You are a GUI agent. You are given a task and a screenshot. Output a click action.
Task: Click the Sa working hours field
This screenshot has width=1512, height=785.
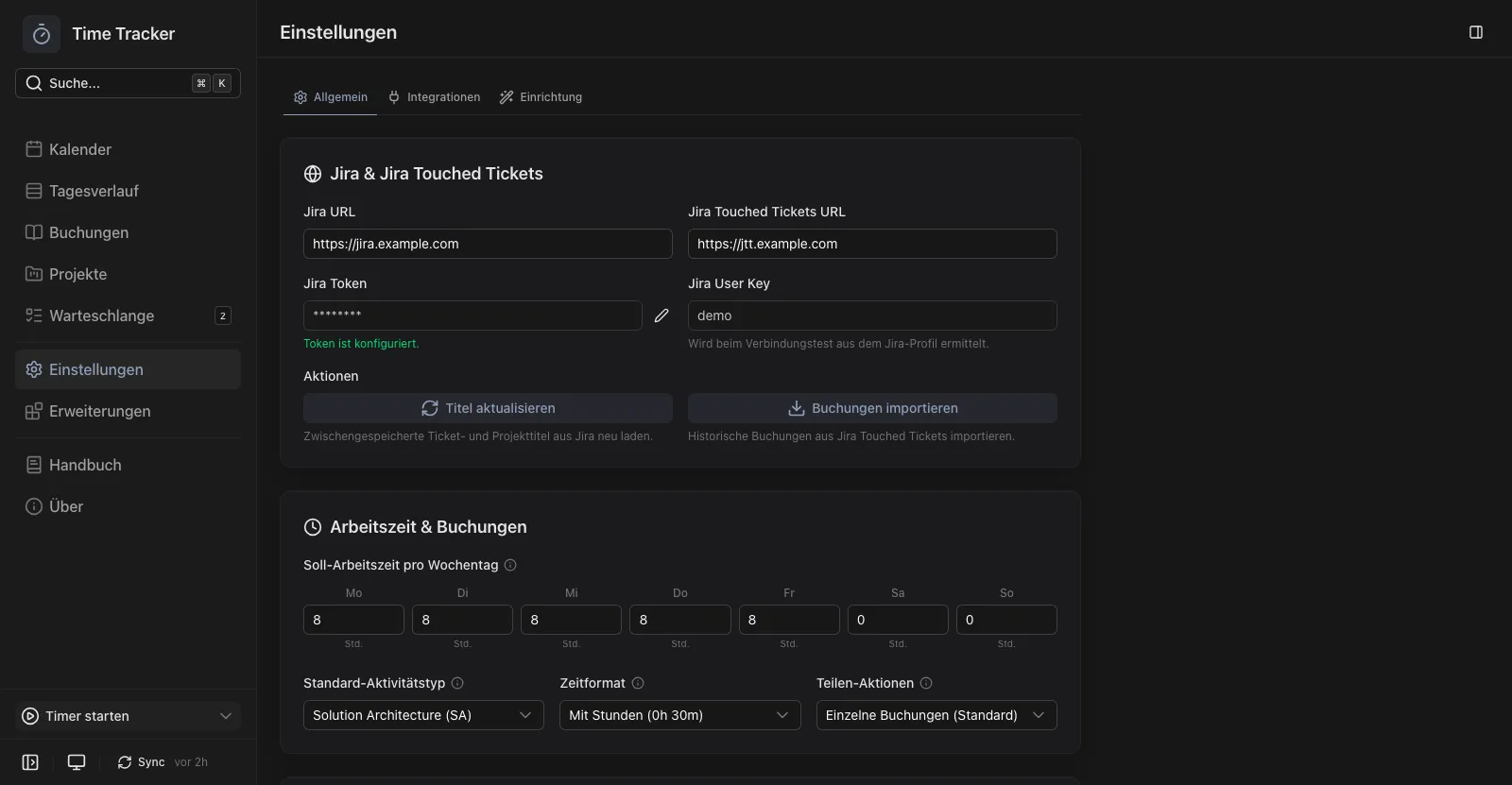click(898, 620)
